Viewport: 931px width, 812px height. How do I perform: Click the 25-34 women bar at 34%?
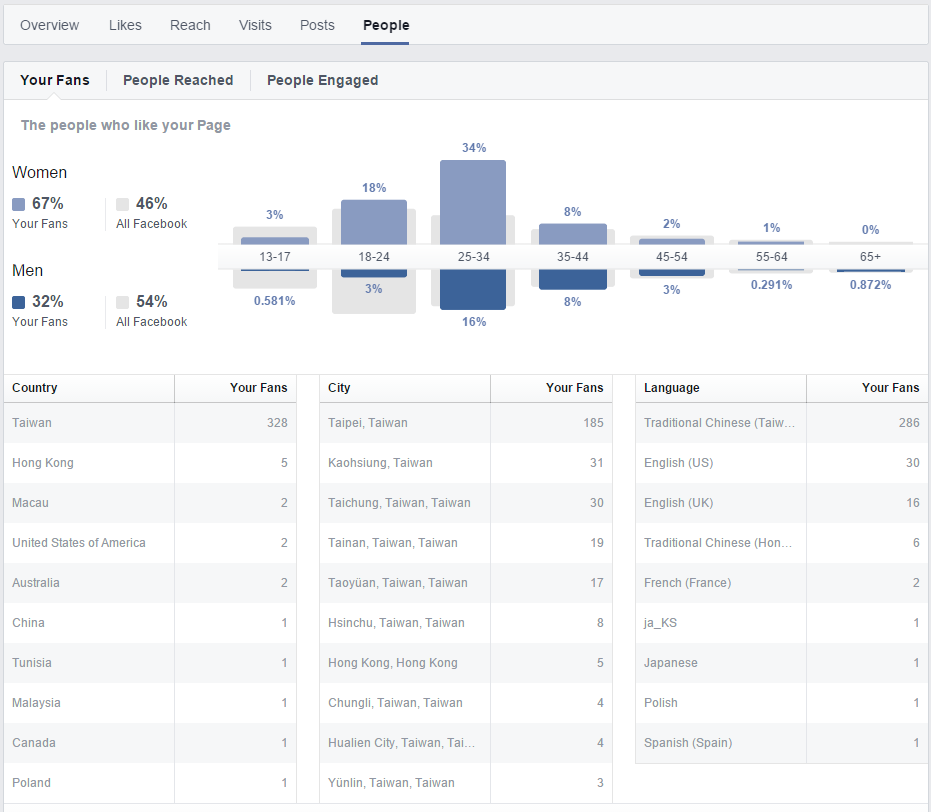473,200
